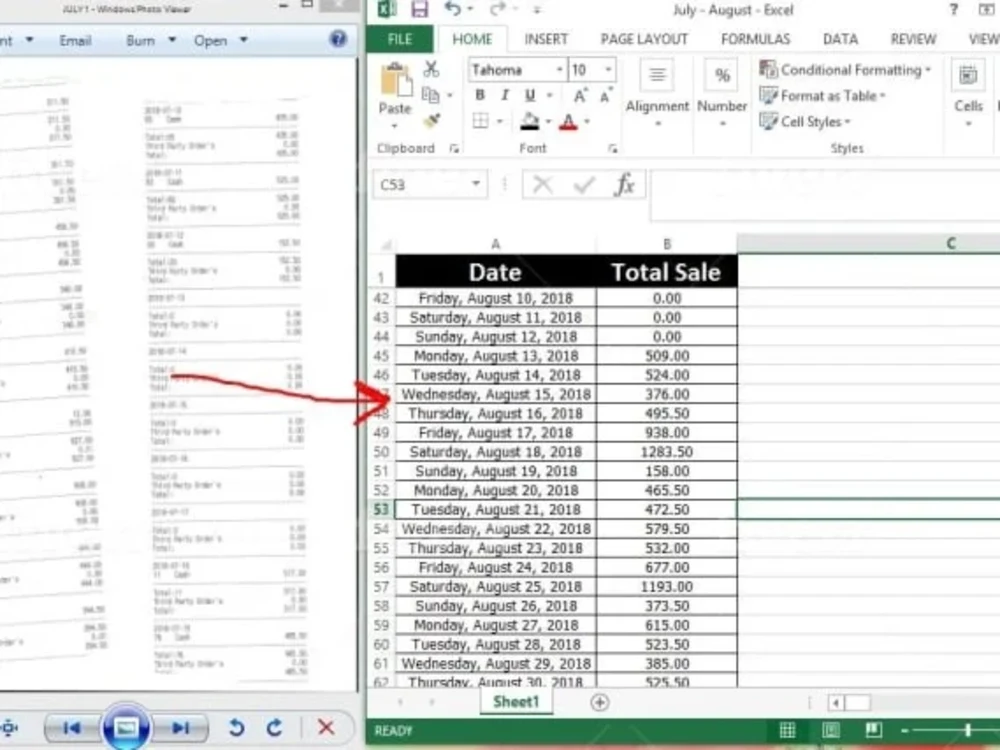Toggle Bold formatting

pos(480,95)
